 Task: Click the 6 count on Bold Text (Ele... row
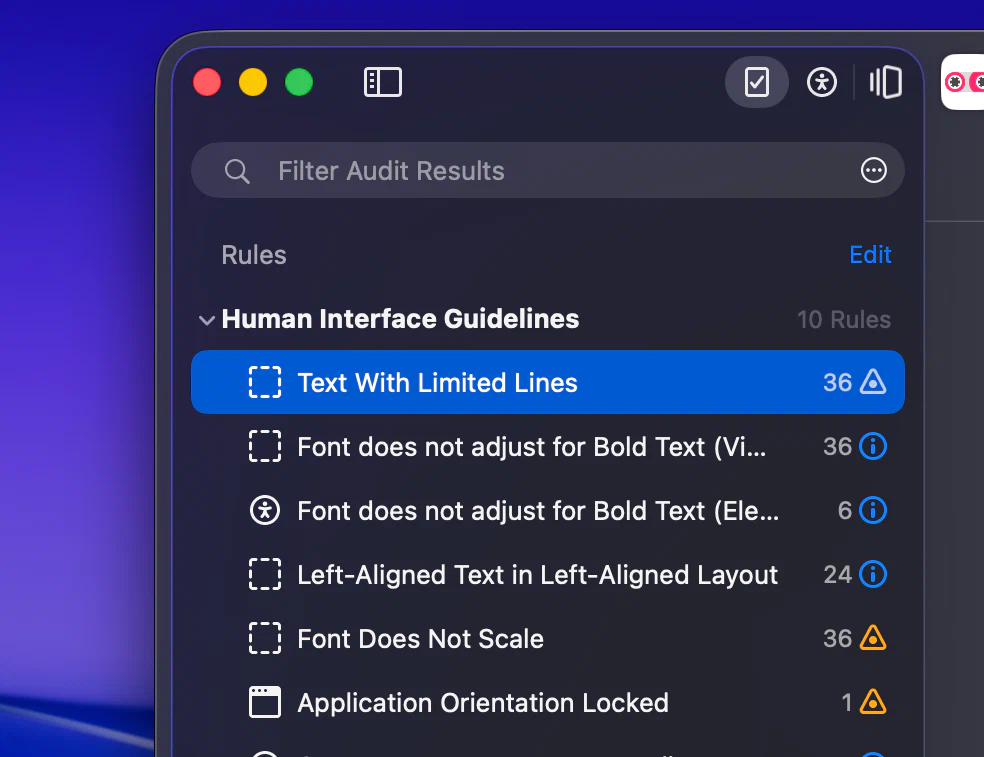[845, 510]
